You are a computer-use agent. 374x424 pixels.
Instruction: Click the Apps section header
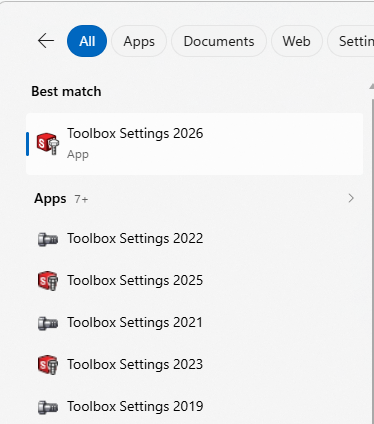click(x=50, y=199)
